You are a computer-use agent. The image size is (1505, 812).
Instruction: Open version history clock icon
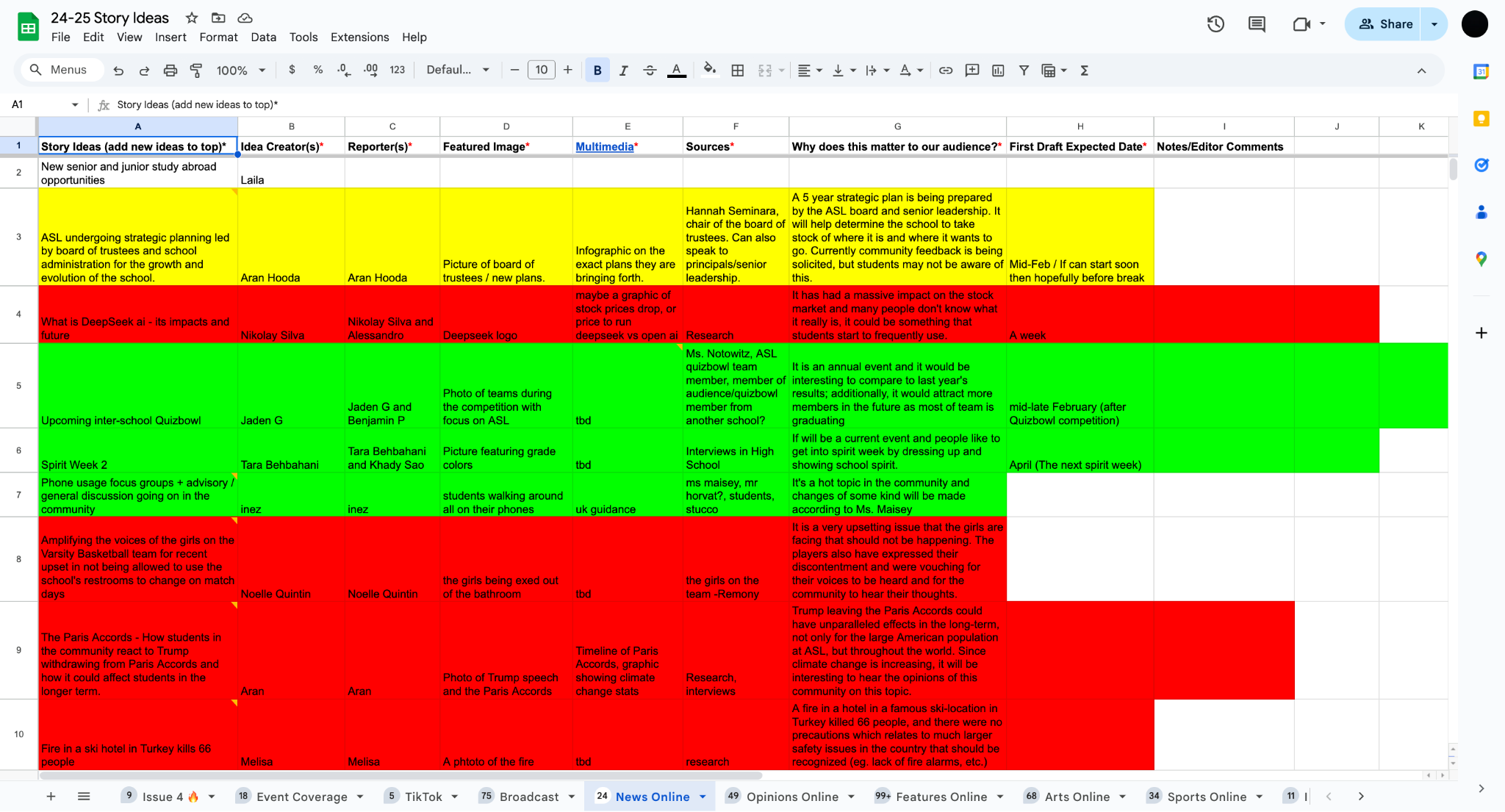point(1215,24)
